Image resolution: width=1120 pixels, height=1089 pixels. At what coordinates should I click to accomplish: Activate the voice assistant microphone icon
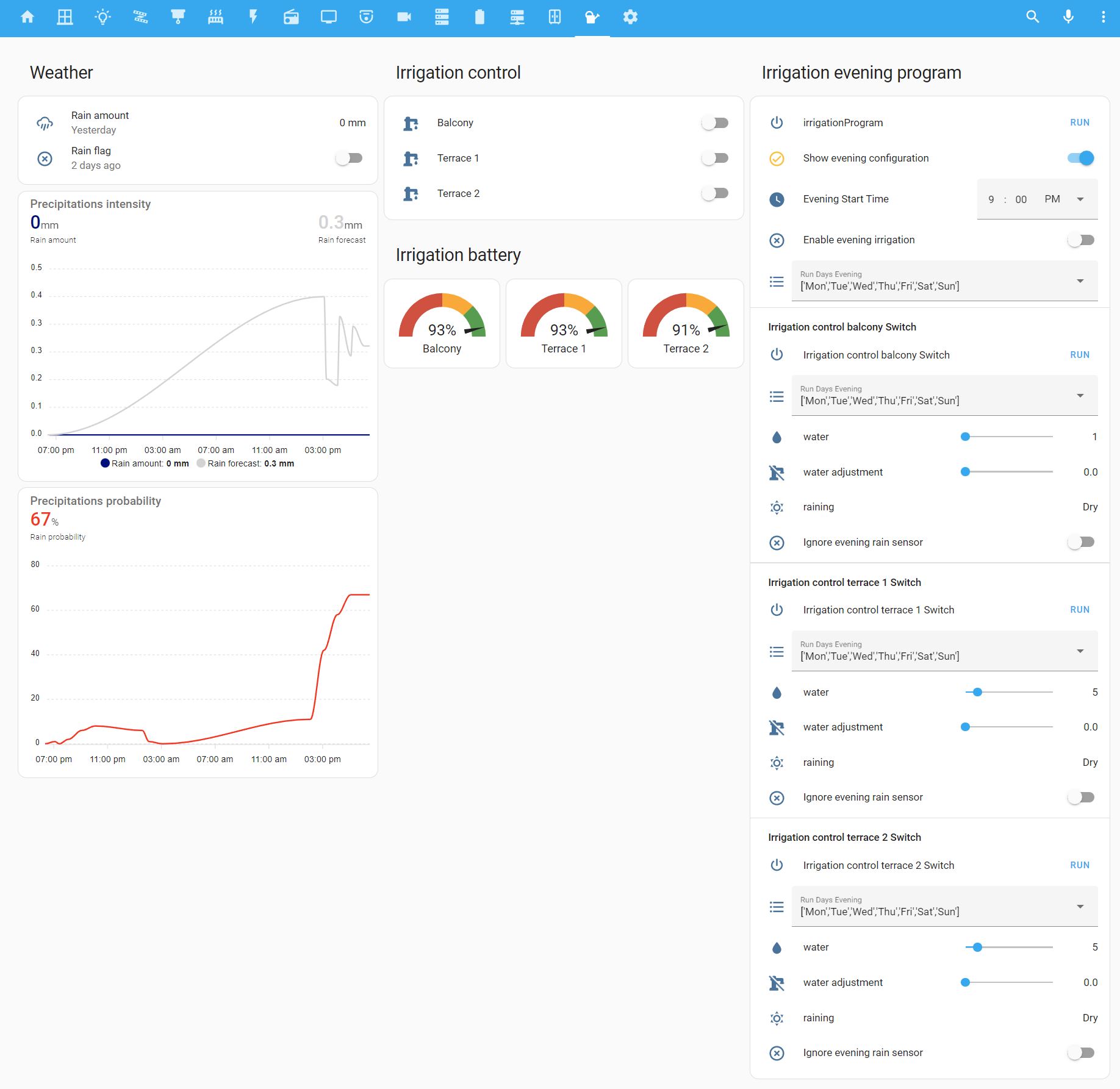1068,17
